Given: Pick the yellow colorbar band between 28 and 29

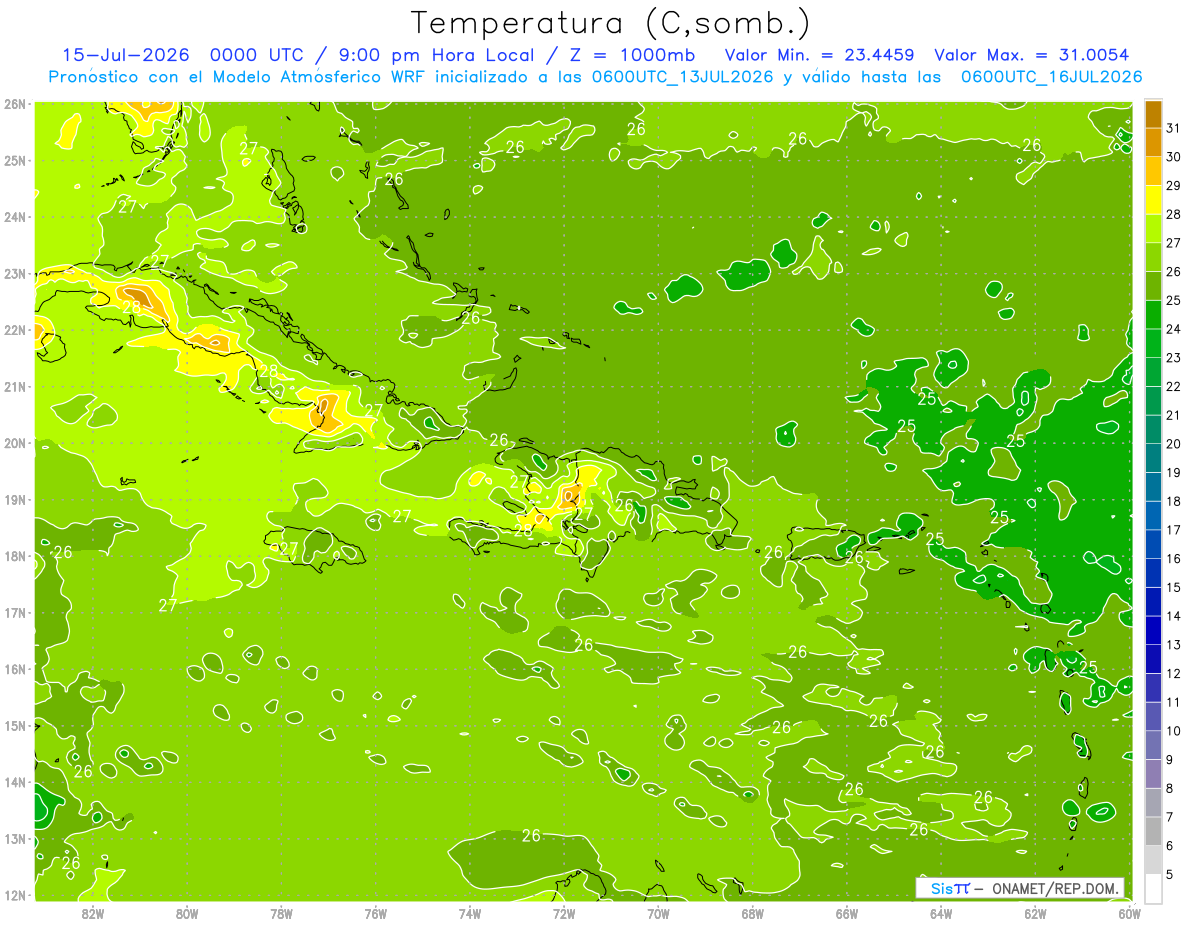Looking at the screenshot, I should [x=1153, y=201].
